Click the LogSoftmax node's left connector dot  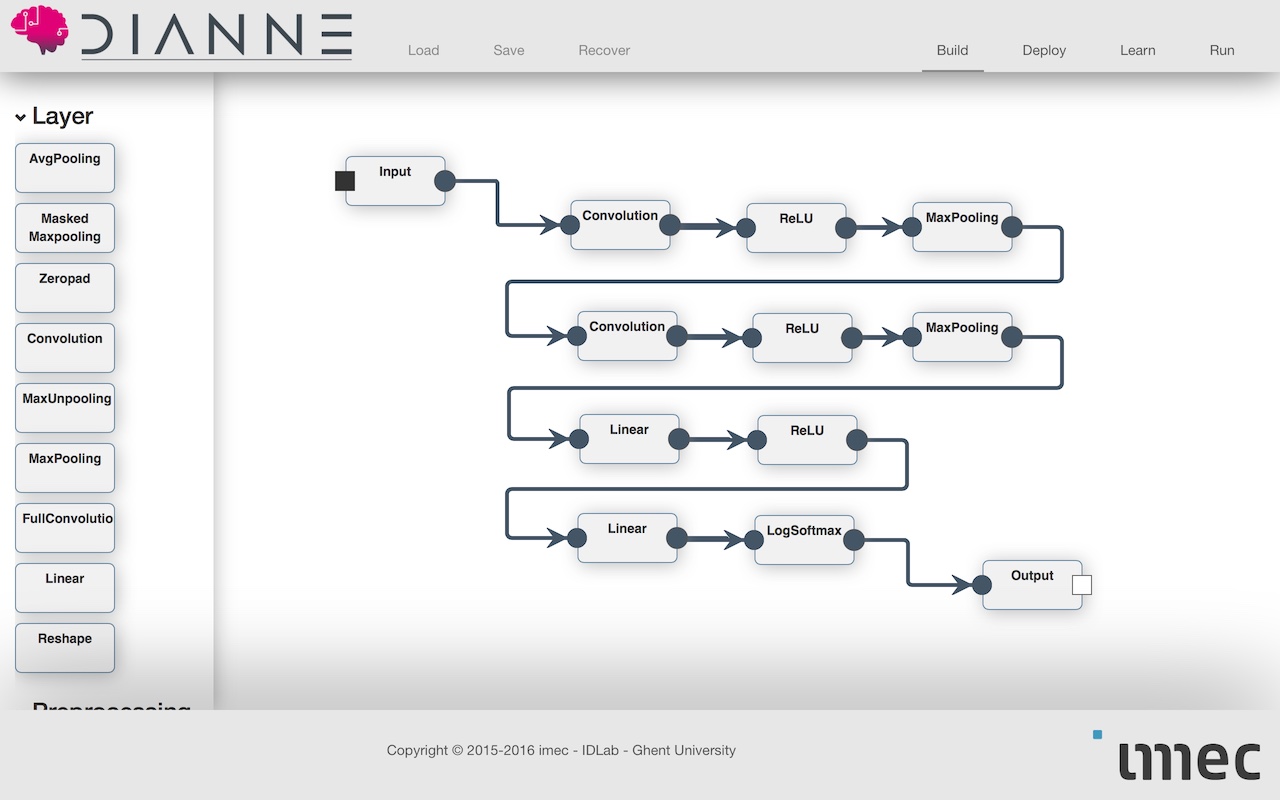755,540
